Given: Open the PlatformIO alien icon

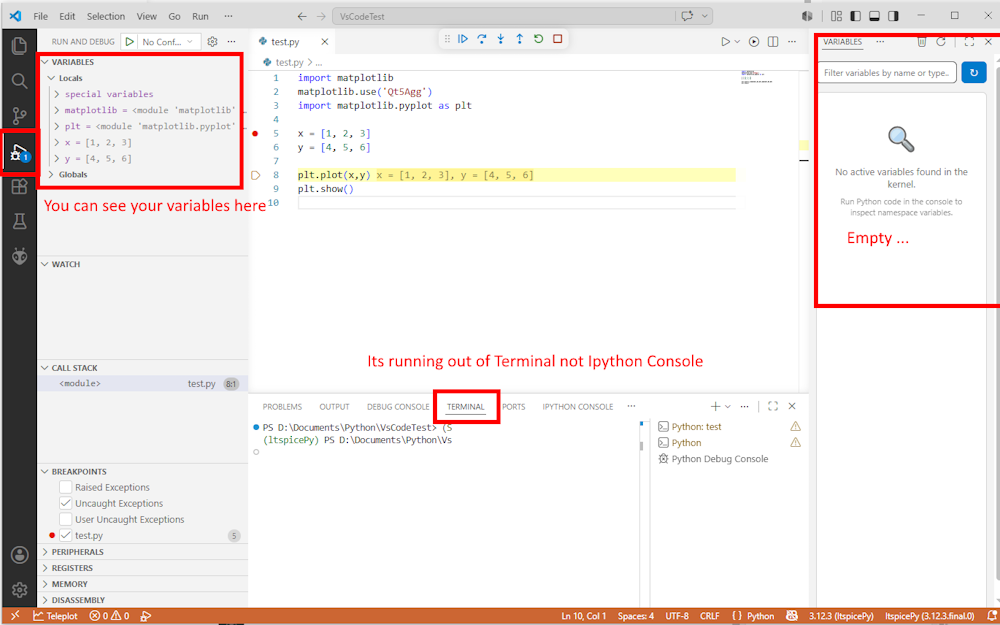Looking at the screenshot, I should pyautogui.click(x=19, y=256).
